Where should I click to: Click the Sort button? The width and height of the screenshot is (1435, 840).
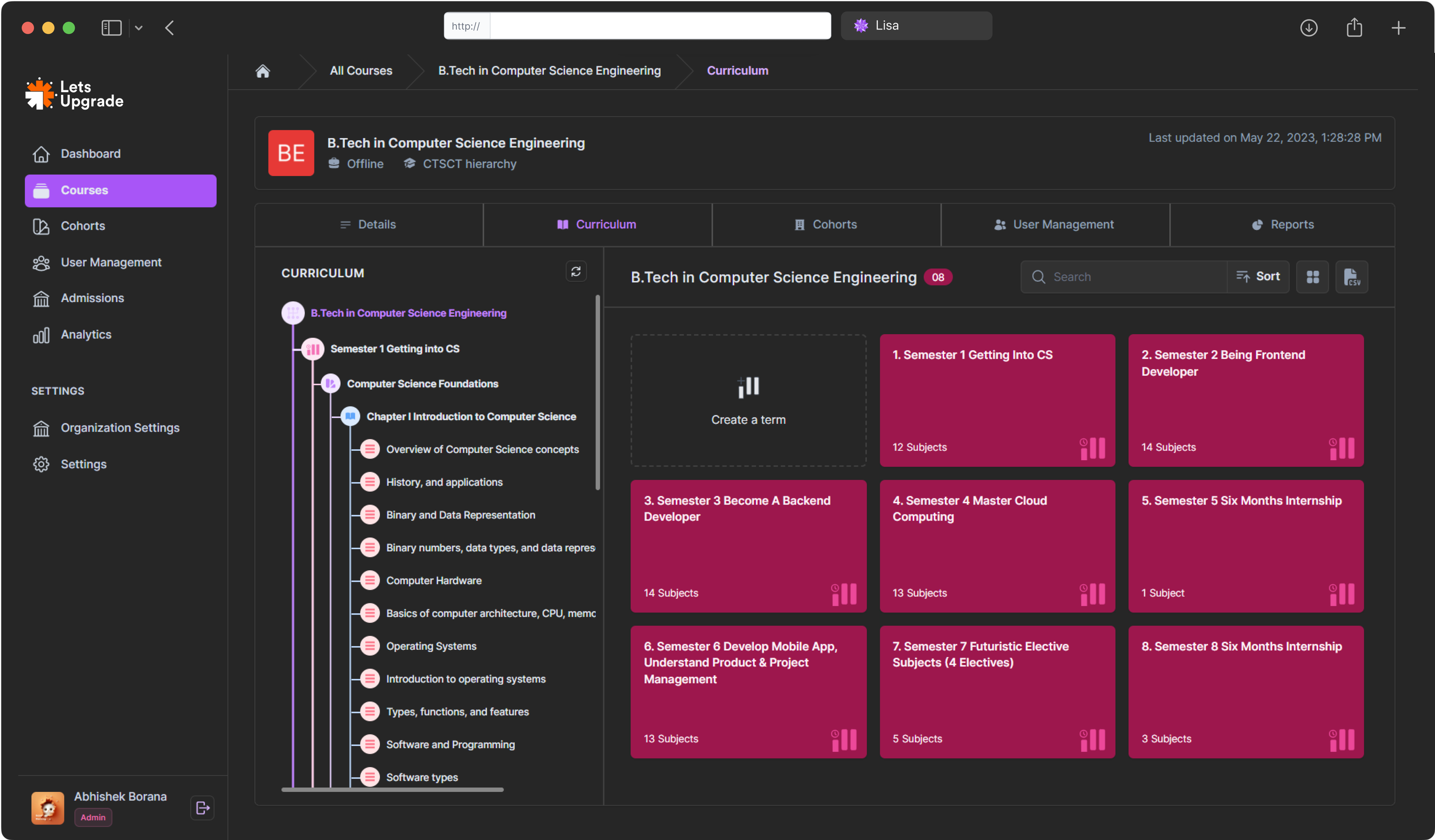1258,277
